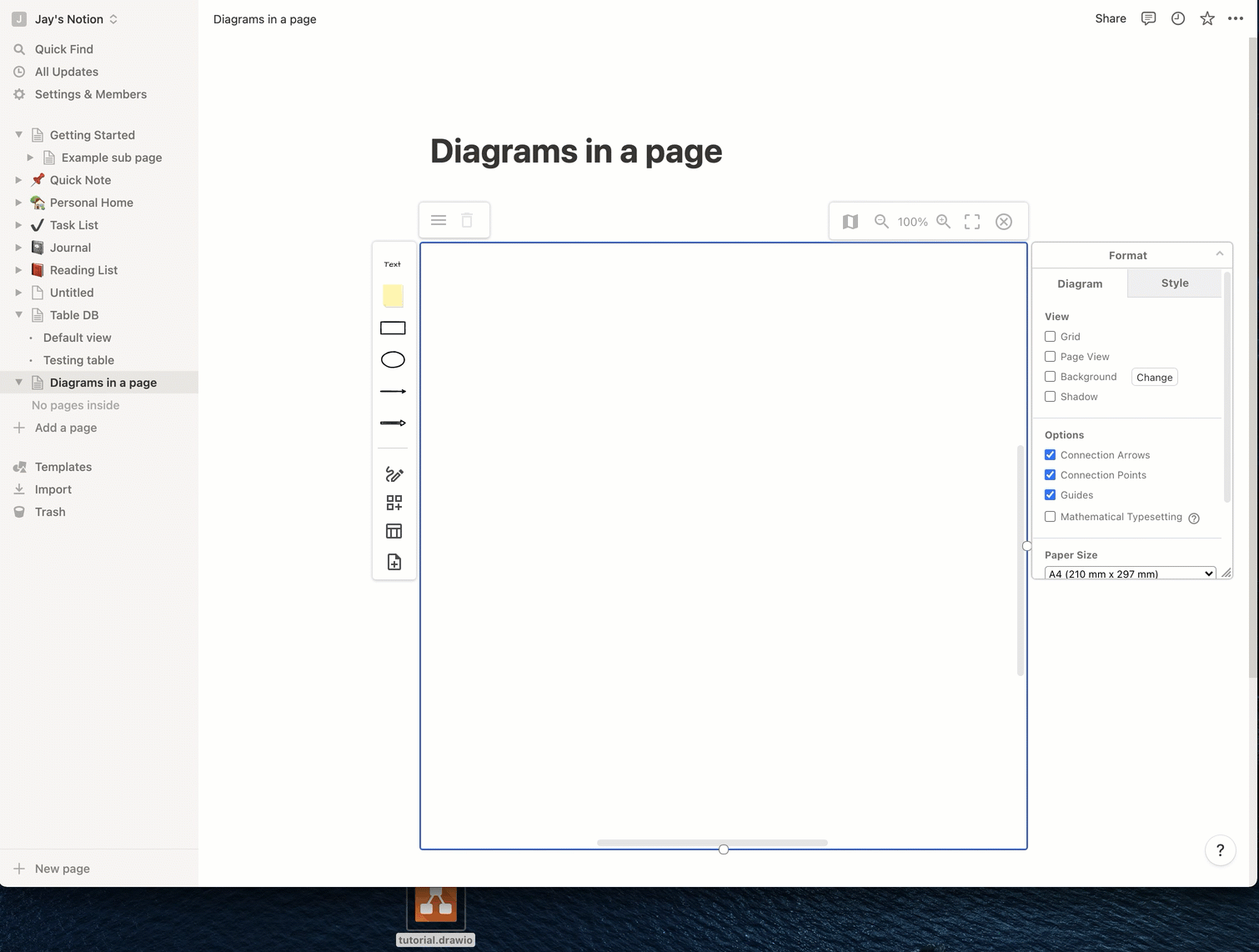Select the ellipse shape tool

(393, 359)
